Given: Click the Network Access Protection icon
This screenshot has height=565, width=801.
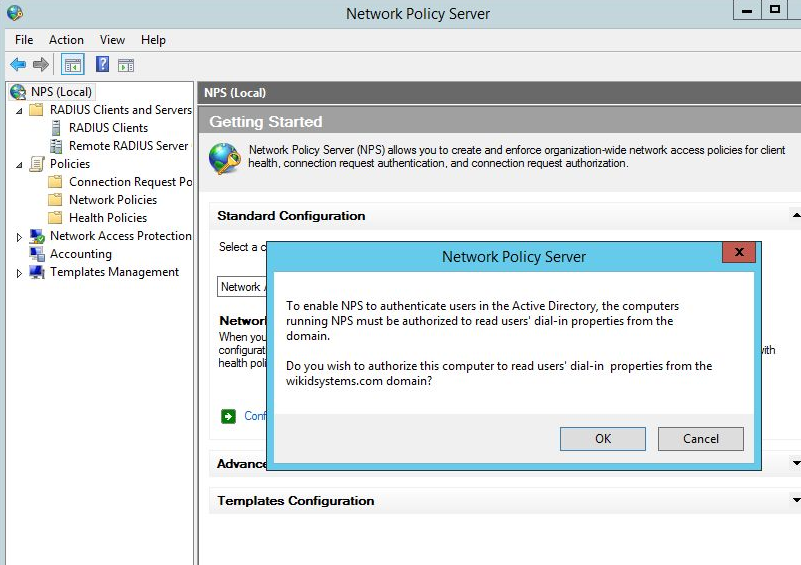Looking at the screenshot, I should tap(37, 236).
